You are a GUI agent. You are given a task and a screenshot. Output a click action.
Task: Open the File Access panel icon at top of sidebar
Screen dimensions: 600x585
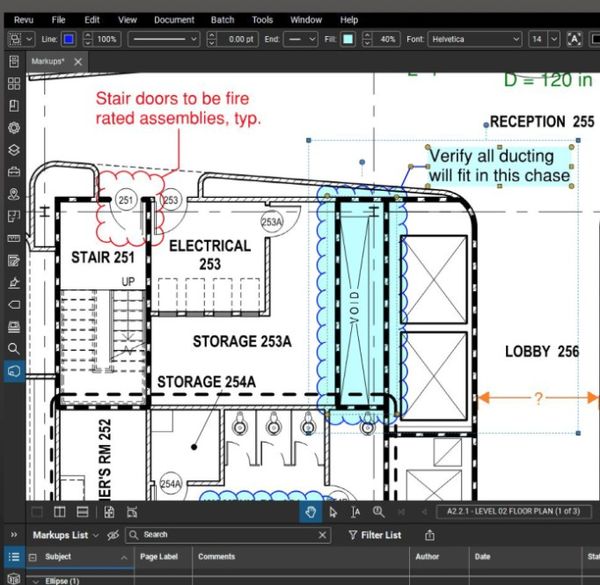click(14, 61)
